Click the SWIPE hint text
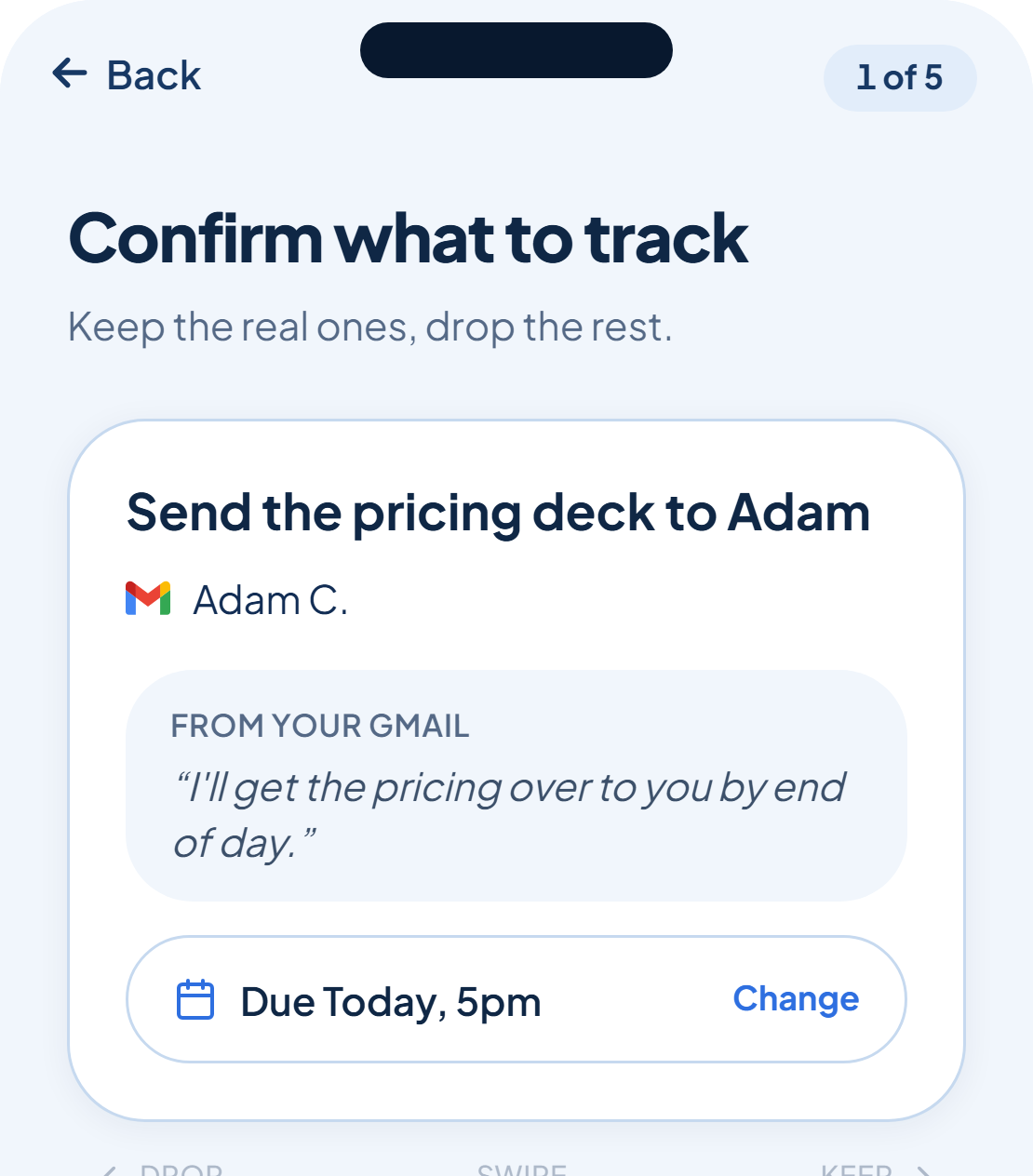The image size is (1033, 1176). (x=522, y=1169)
